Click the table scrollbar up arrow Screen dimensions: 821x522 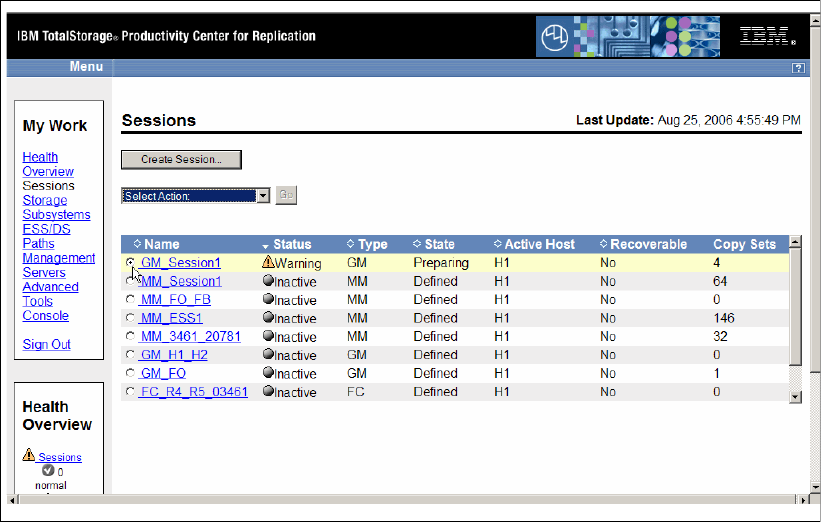click(795, 241)
